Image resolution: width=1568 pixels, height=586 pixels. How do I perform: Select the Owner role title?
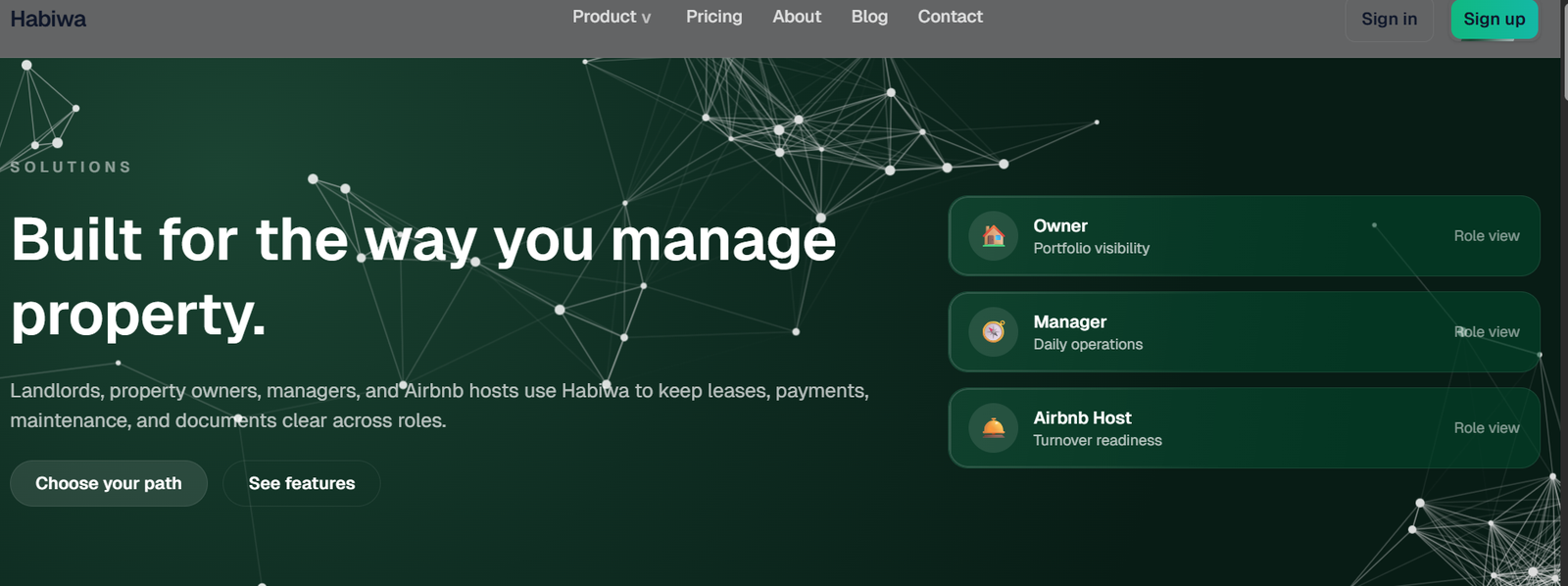(1060, 225)
